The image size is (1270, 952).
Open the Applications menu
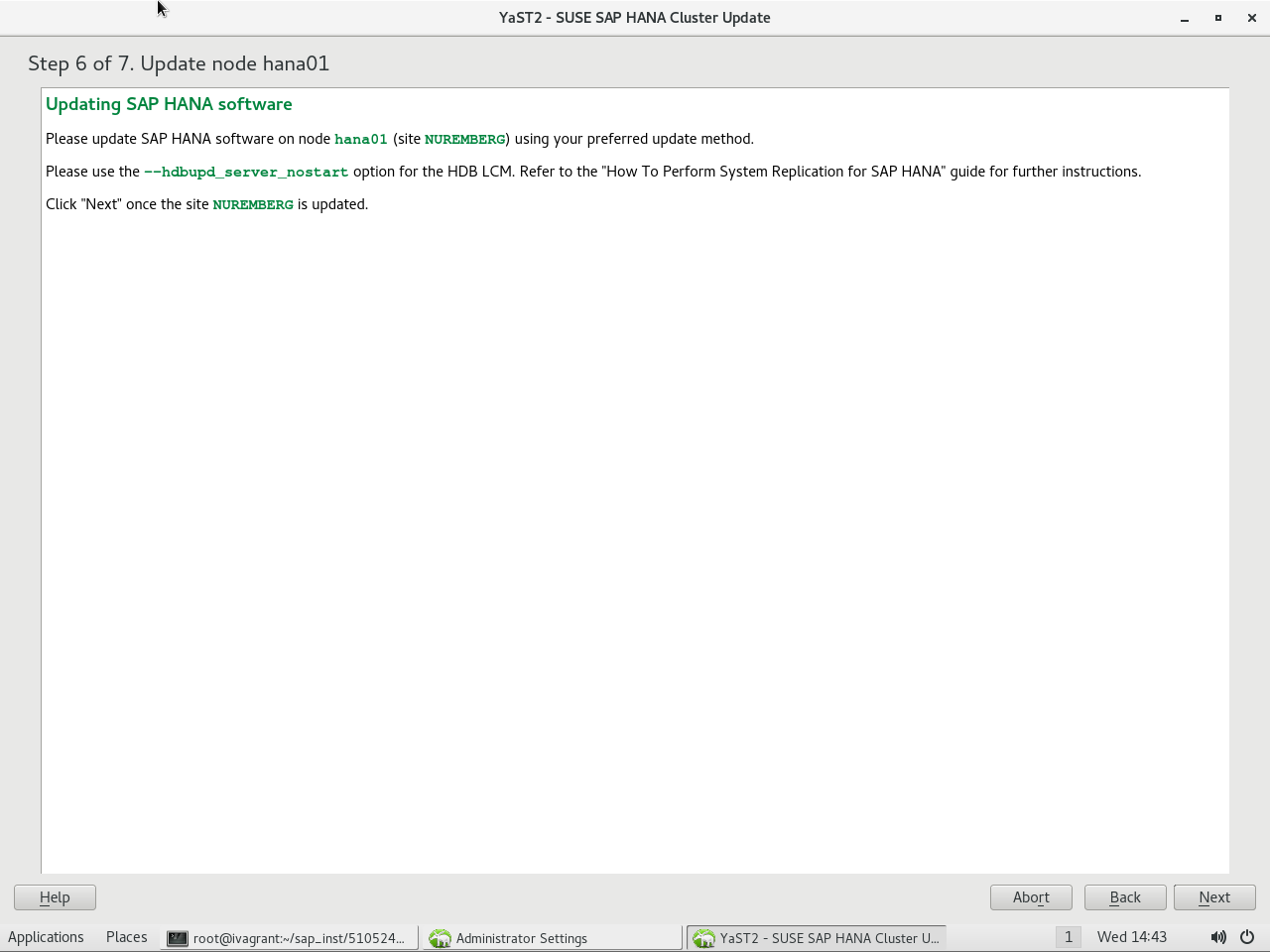(46, 937)
